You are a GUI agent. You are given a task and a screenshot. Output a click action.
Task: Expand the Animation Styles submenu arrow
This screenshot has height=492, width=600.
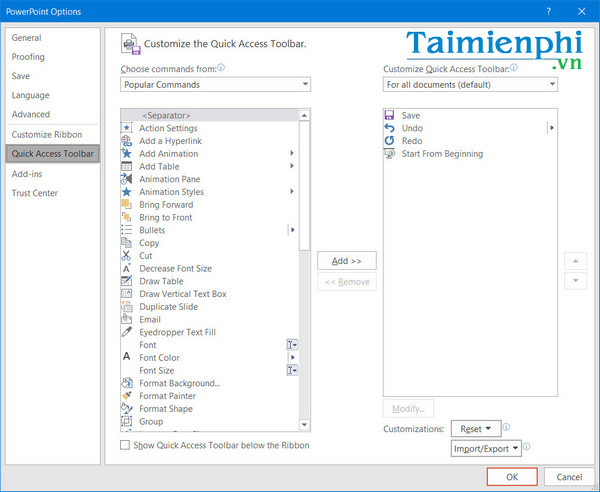(x=292, y=191)
